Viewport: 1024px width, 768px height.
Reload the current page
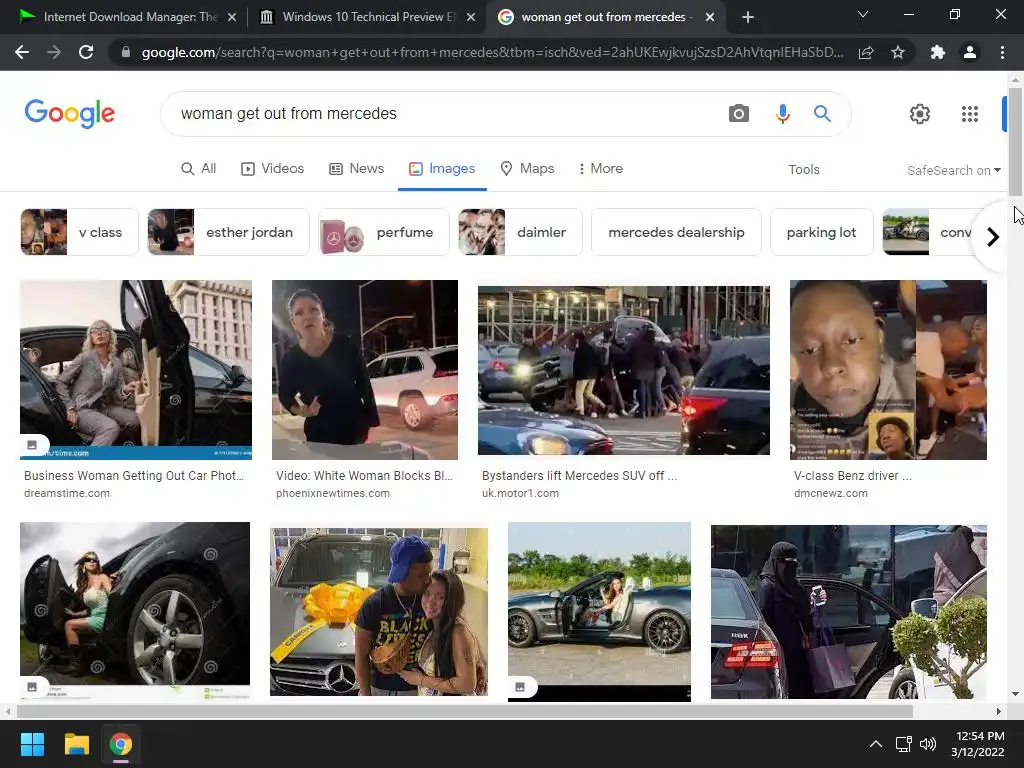(86, 52)
